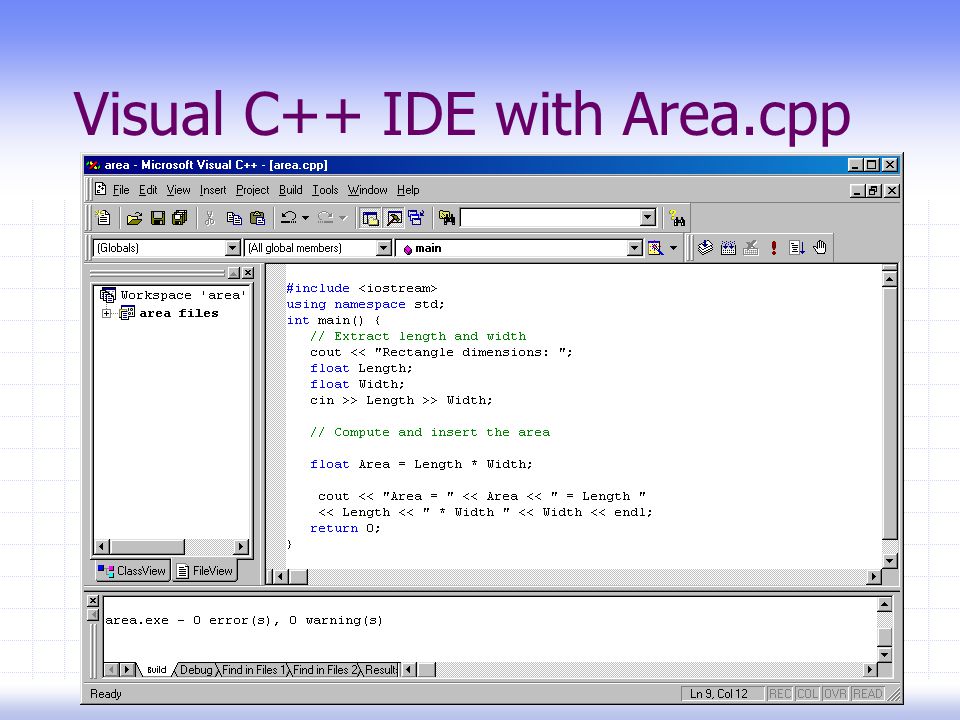Switch to the ClassView tab
This screenshot has height=720, width=960.
click(x=132, y=571)
